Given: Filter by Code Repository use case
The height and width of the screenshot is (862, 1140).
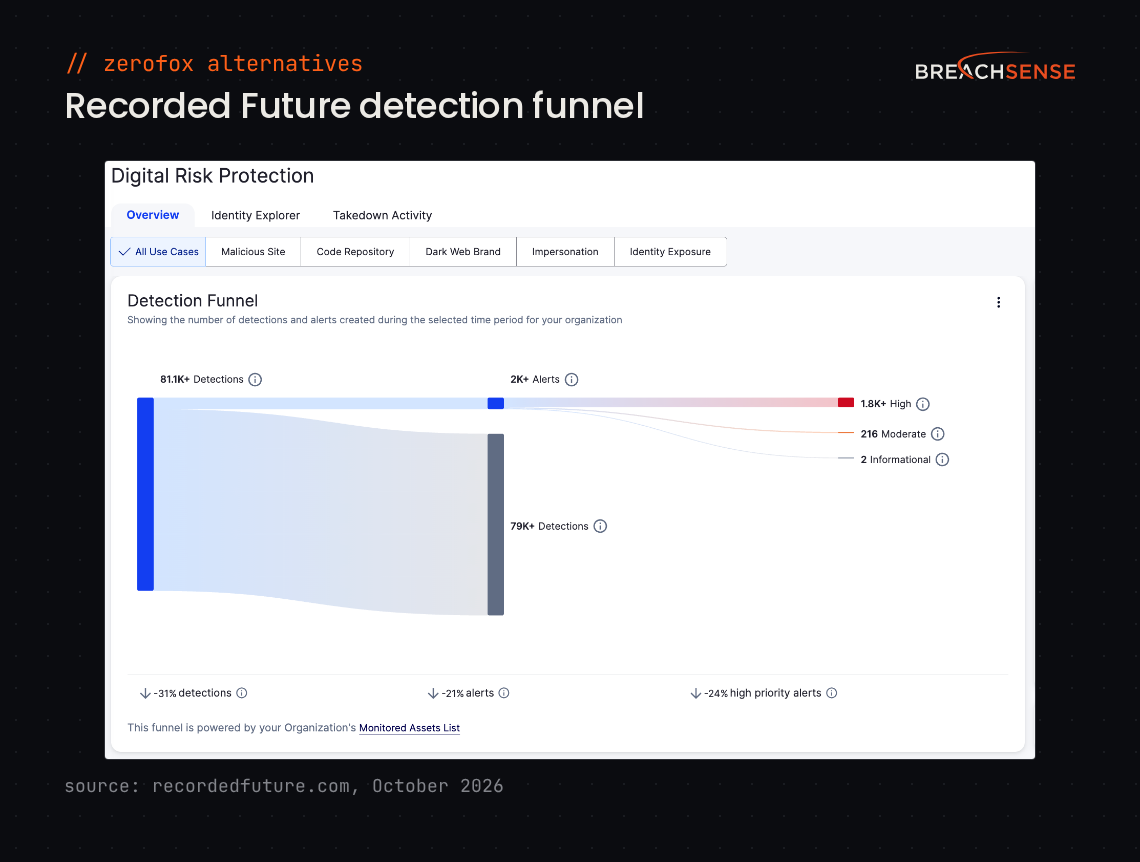Looking at the screenshot, I should click(x=355, y=251).
